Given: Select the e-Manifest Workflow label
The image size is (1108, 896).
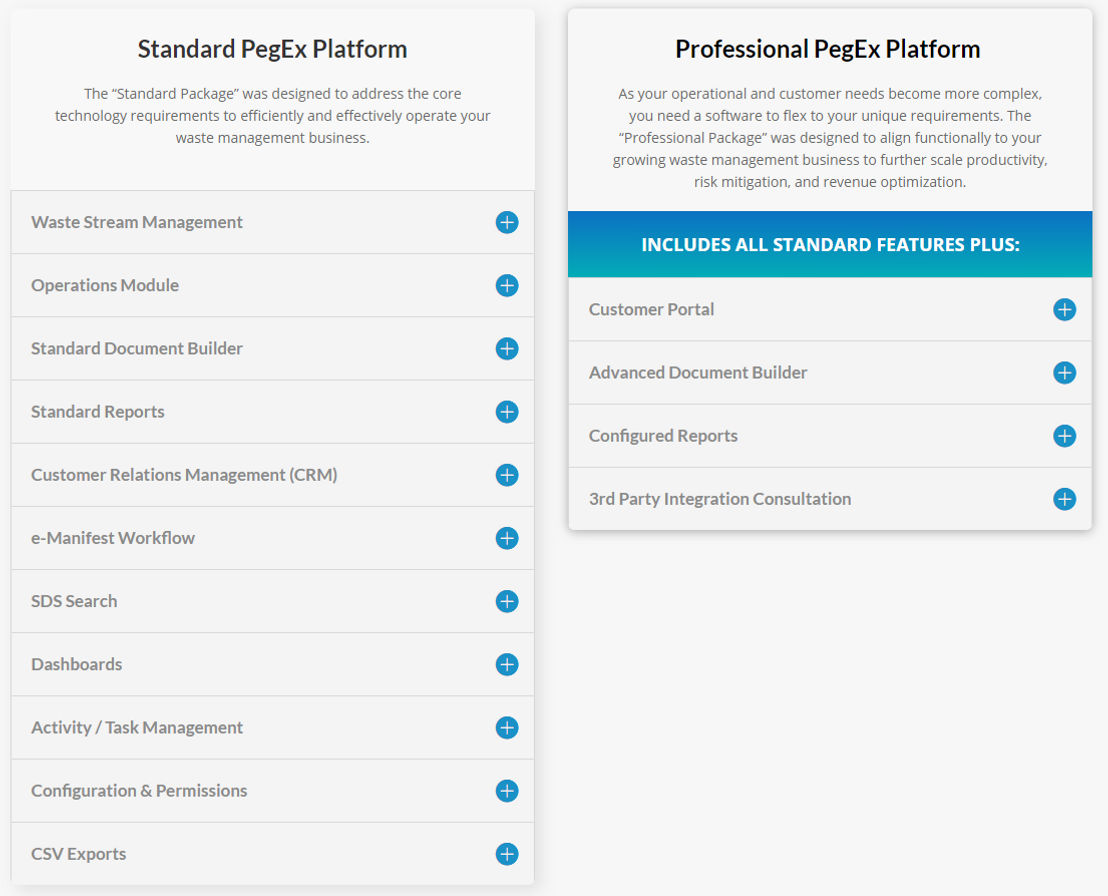Looking at the screenshot, I should (x=112, y=538).
